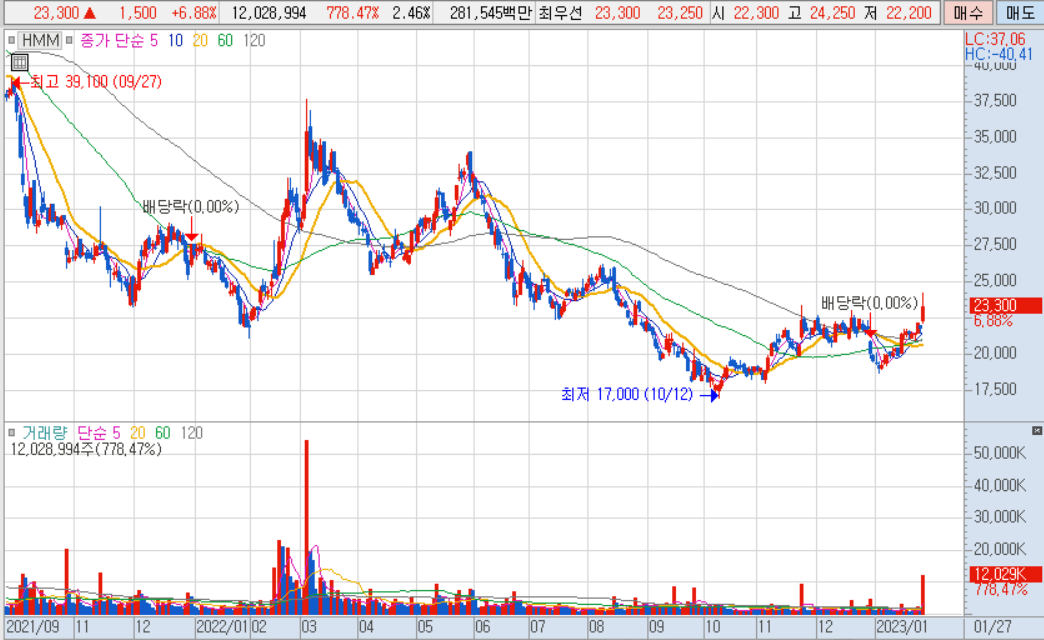Click the 1,500 price change in the top bar
Screen dimensions: 1044x640
(138, 13)
